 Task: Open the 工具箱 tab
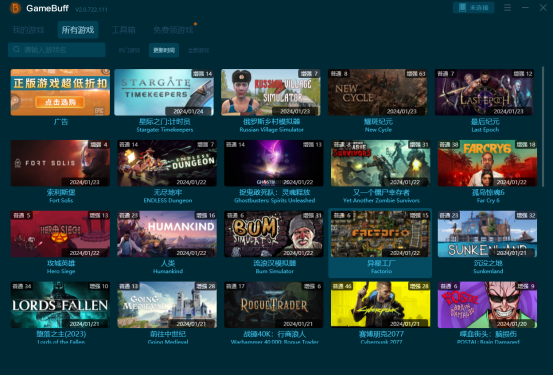coord(123,30)
